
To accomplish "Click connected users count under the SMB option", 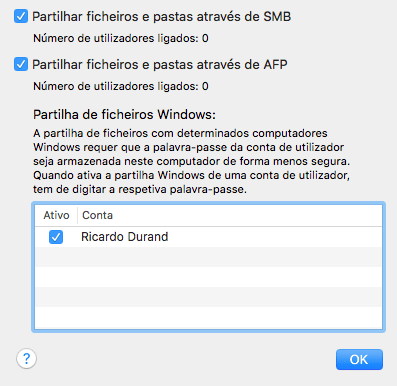I will pyautogui.click(x=121, y=38).
